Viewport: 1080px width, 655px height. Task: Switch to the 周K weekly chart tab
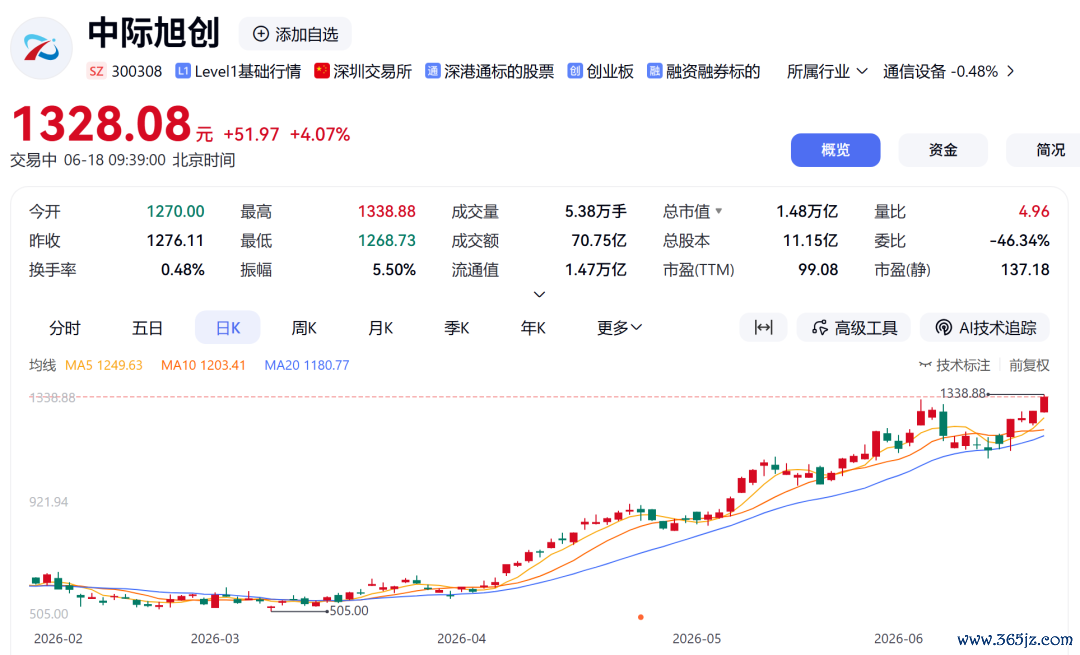click(304, 328)
